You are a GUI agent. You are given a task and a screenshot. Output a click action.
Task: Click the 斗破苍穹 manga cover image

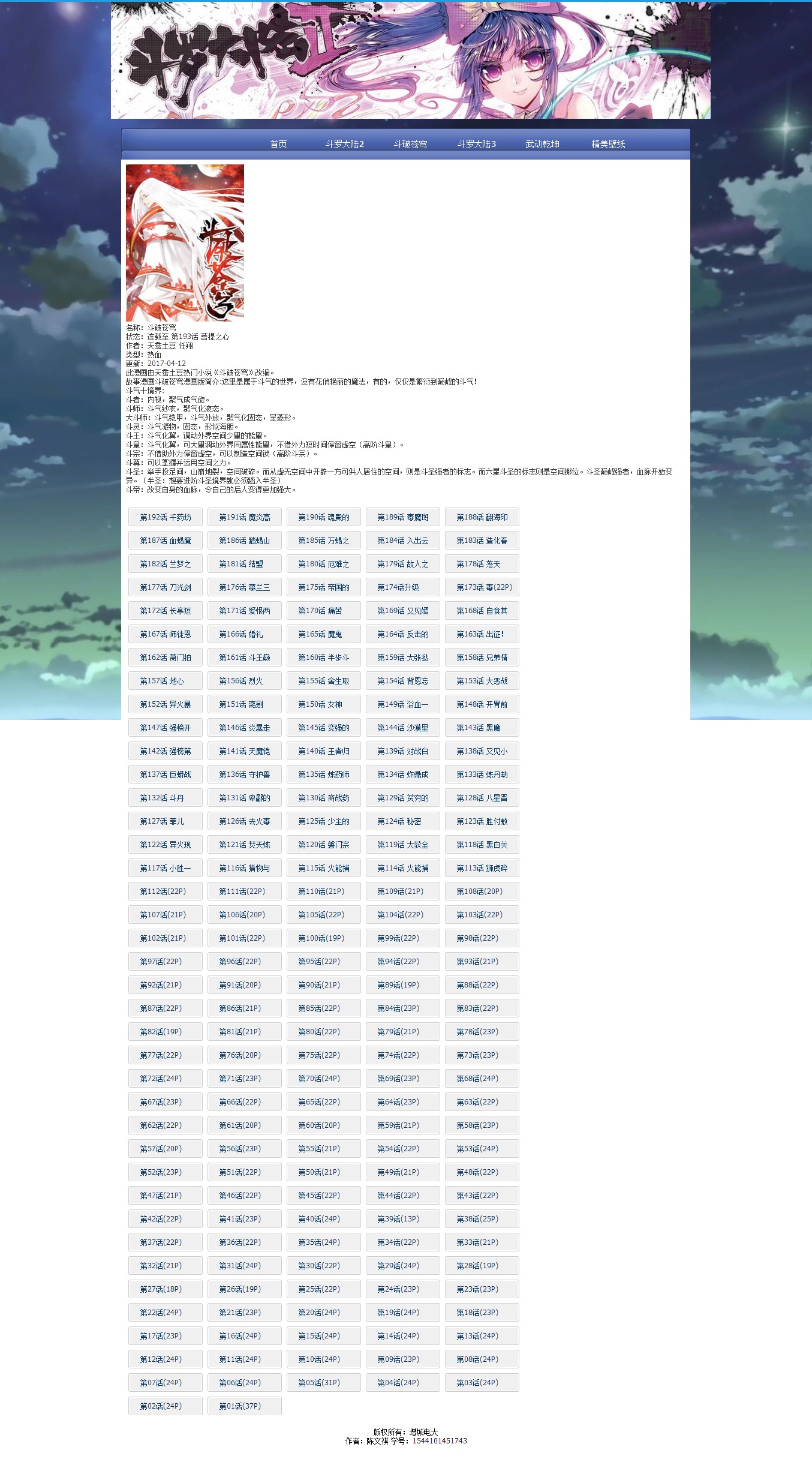tap(185, 242)
